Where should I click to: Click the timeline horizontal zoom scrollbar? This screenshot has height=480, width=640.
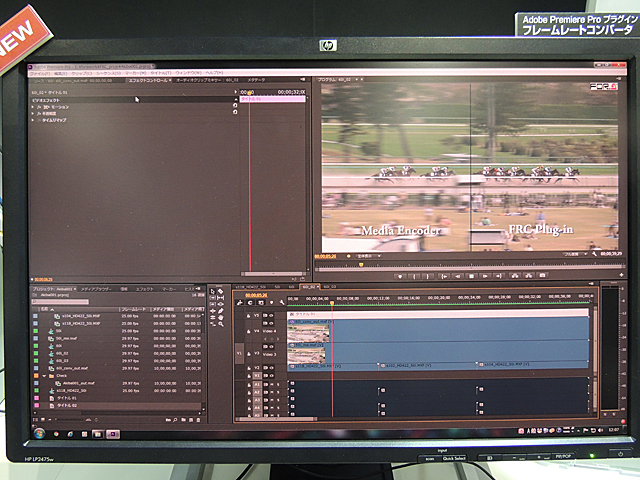click(278, 419)
